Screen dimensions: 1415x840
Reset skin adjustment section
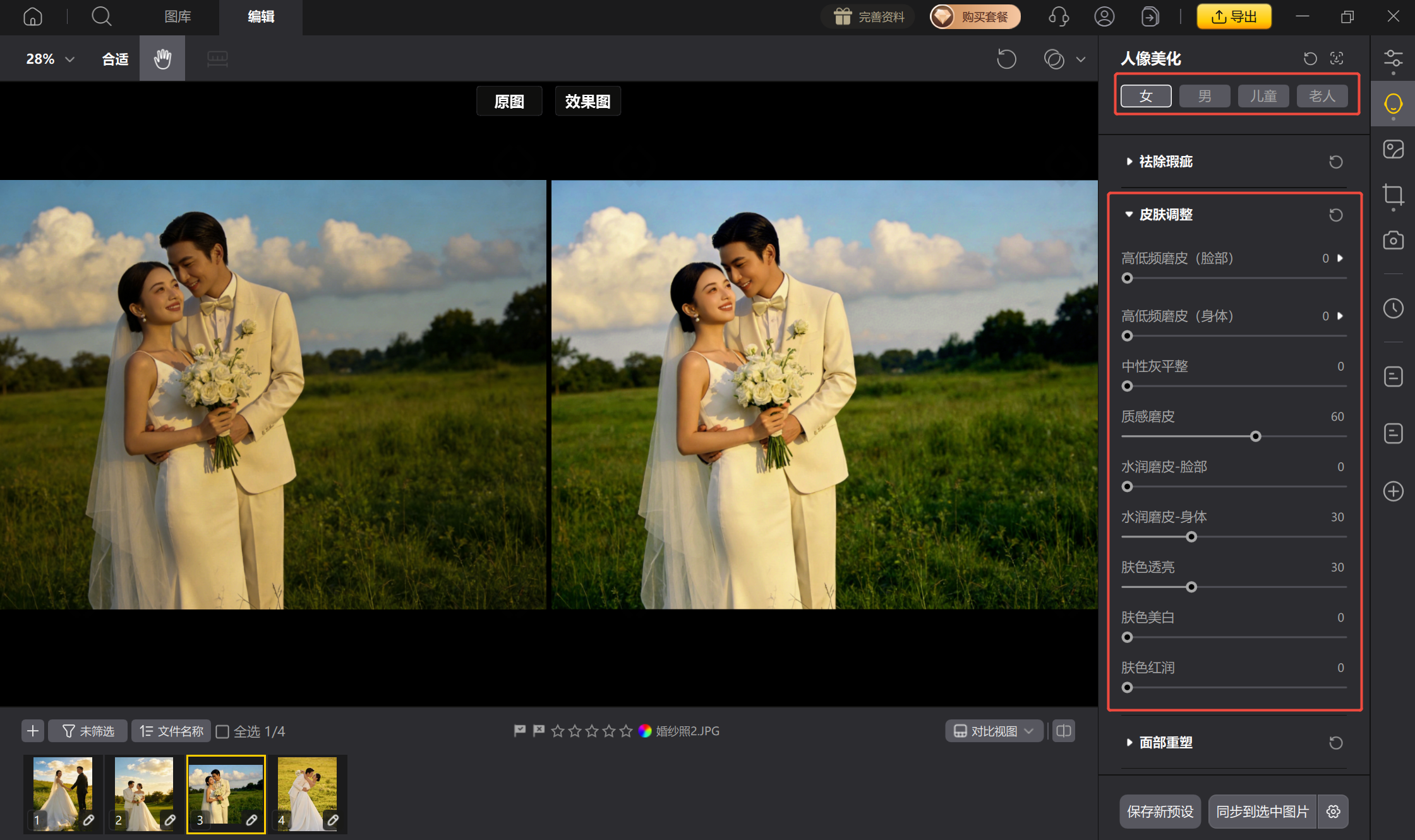[1335, 215]
